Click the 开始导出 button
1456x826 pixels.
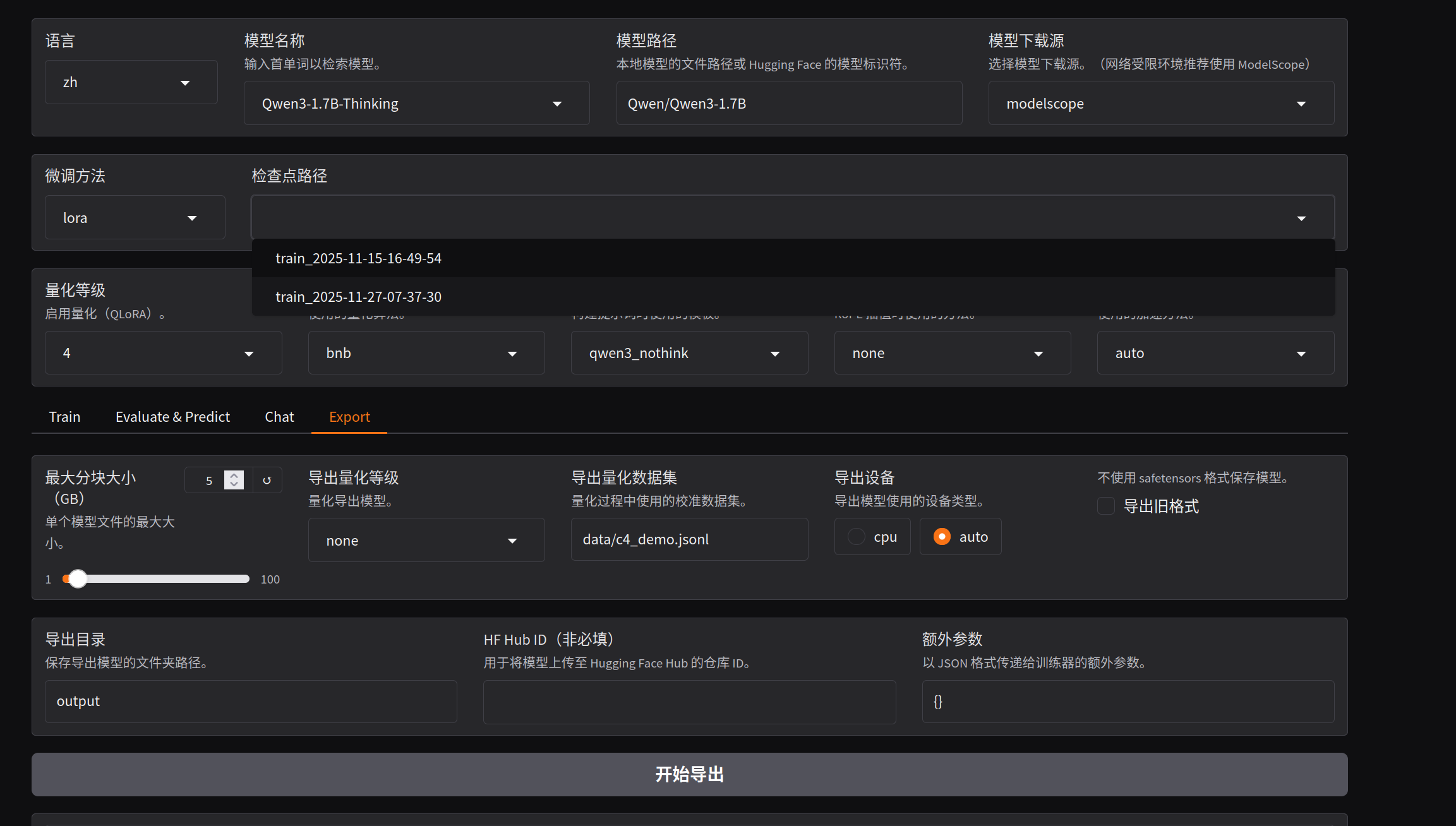[689, 774]
